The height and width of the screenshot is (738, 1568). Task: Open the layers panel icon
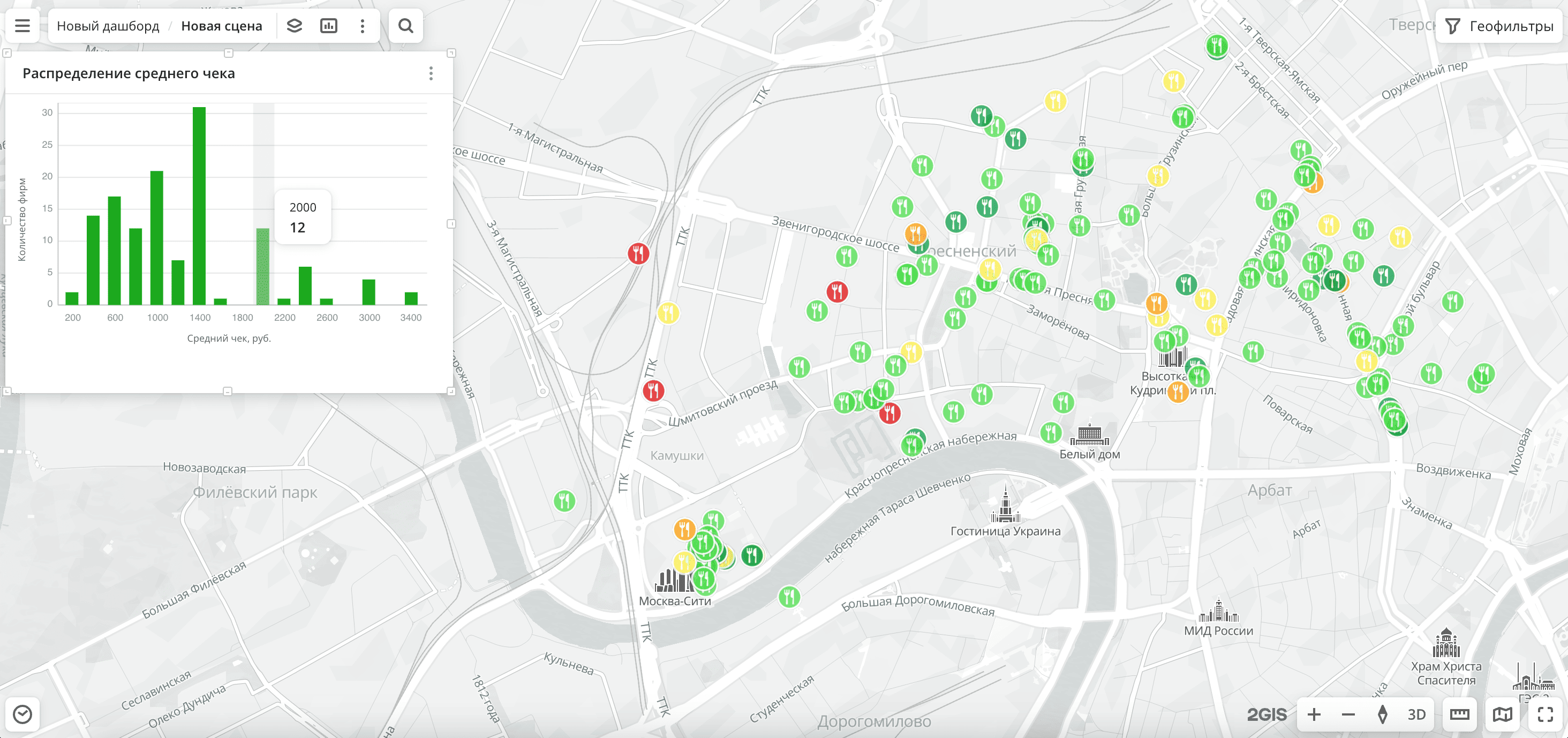[295, 26]
